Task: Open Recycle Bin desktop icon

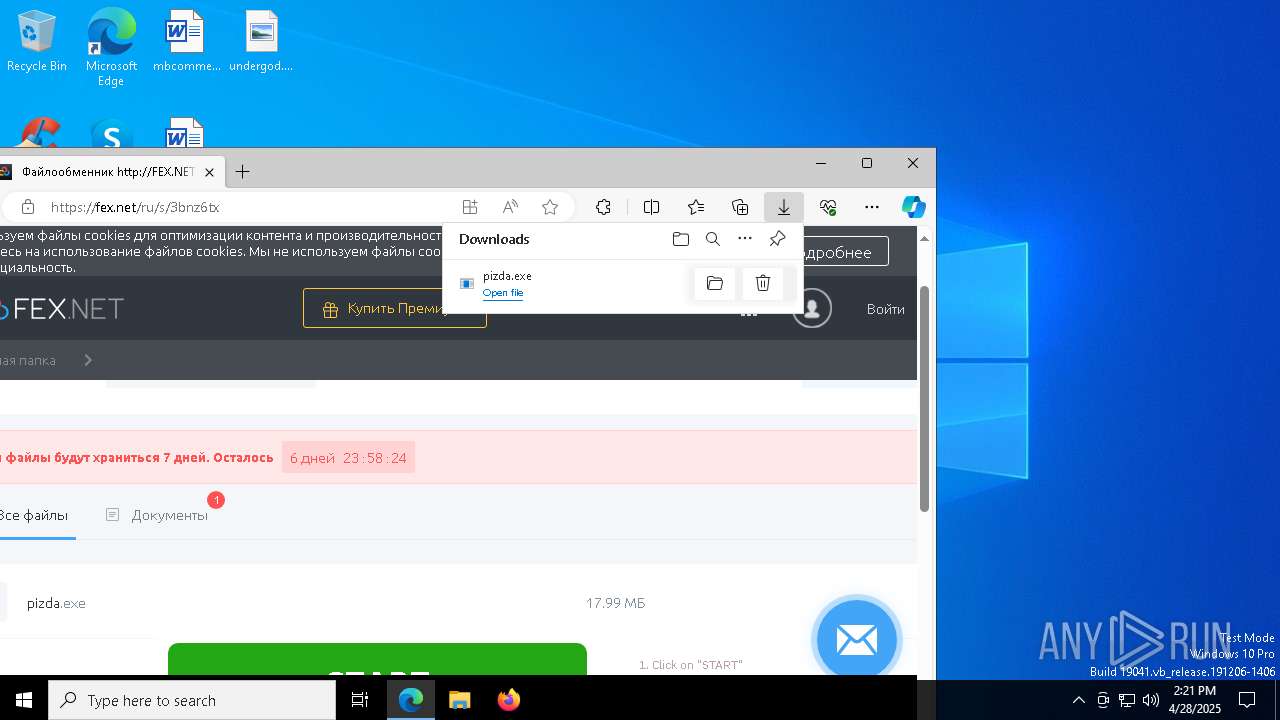Action: [x=37, y=42]
